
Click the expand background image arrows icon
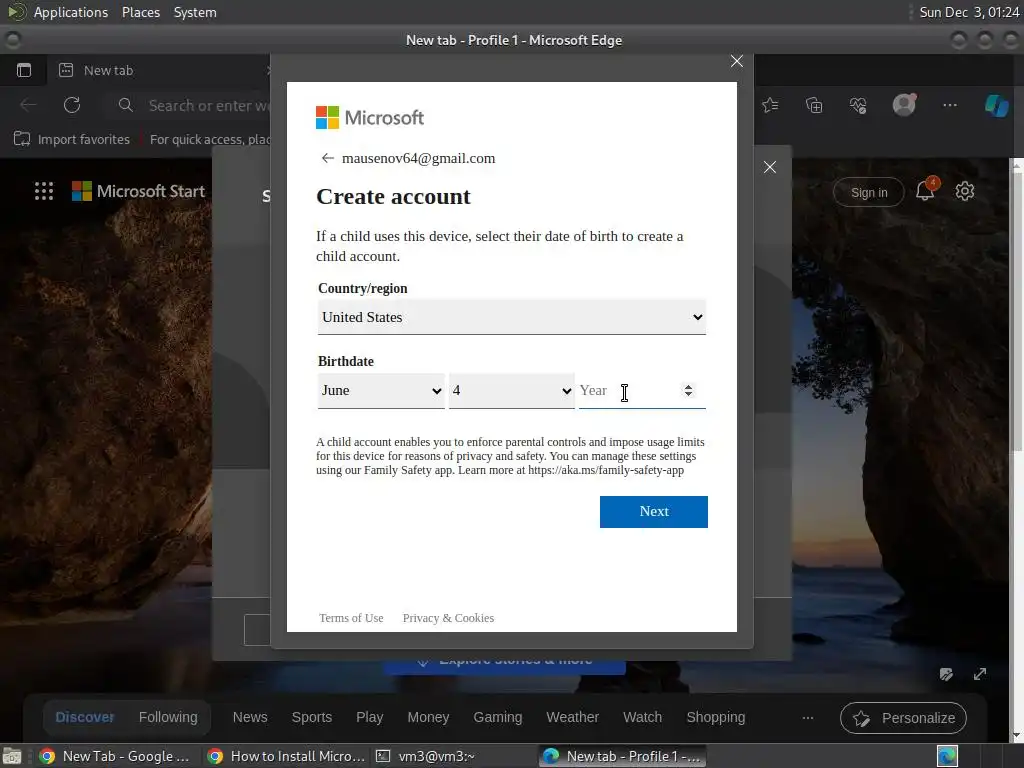tap(980, 674)
